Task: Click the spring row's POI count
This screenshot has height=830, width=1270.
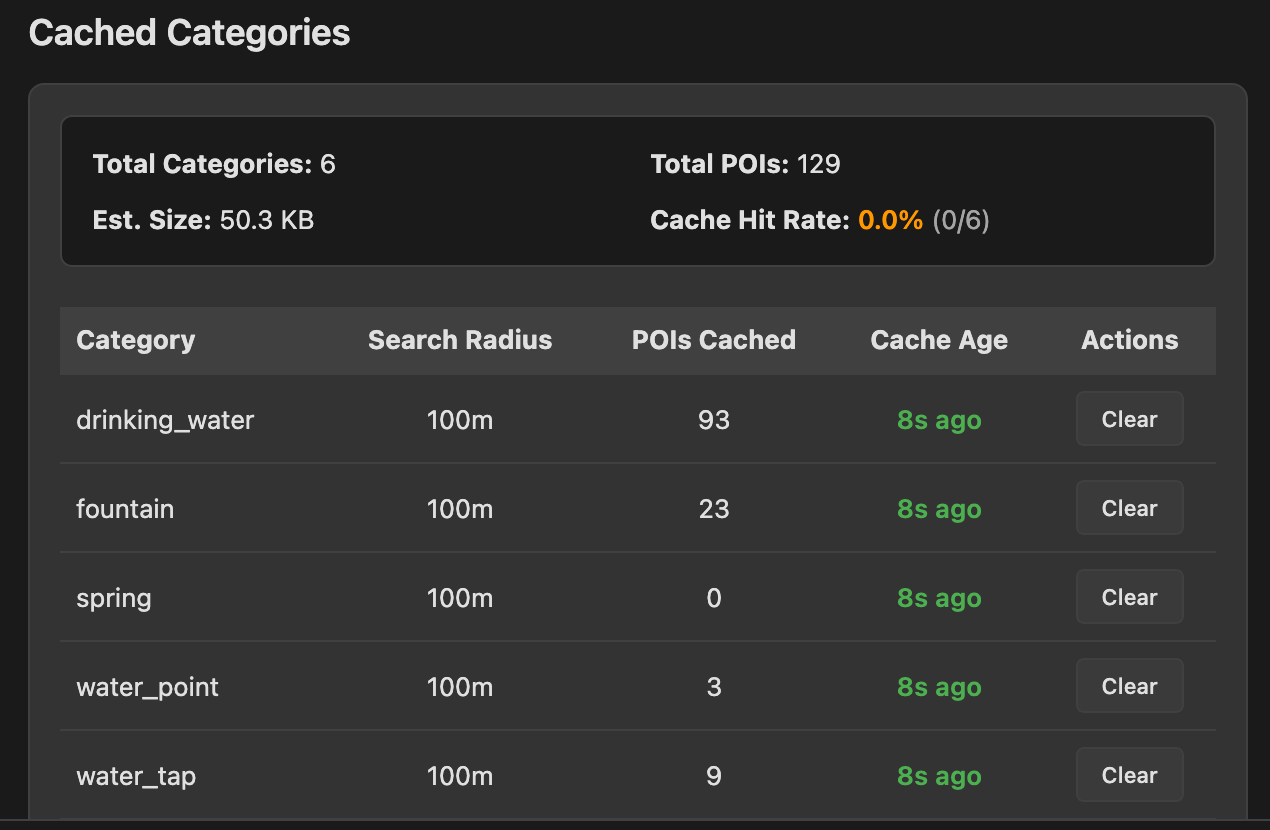Action: click(713, 598)
